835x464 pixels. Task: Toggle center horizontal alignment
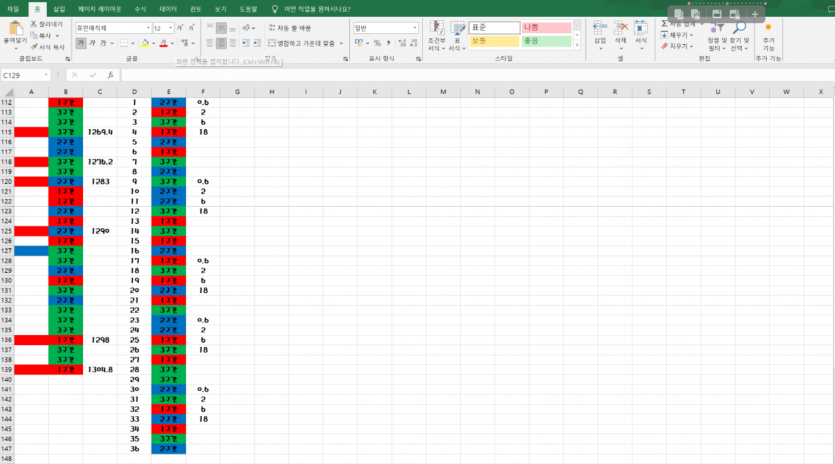click(221, 43)
